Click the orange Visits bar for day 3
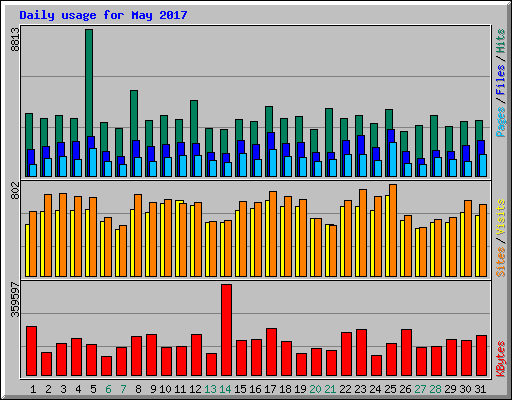The image size is (512, 400). (63, 235)
